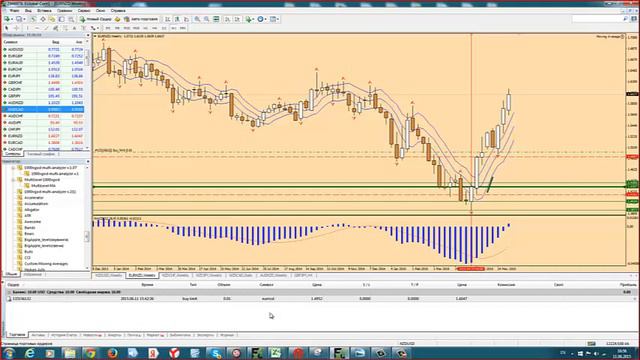Select Custom Moving Averages in Navigator
The width and height of the screenshot is (640, 360).
pyautogui.click(x=46, y=264)
